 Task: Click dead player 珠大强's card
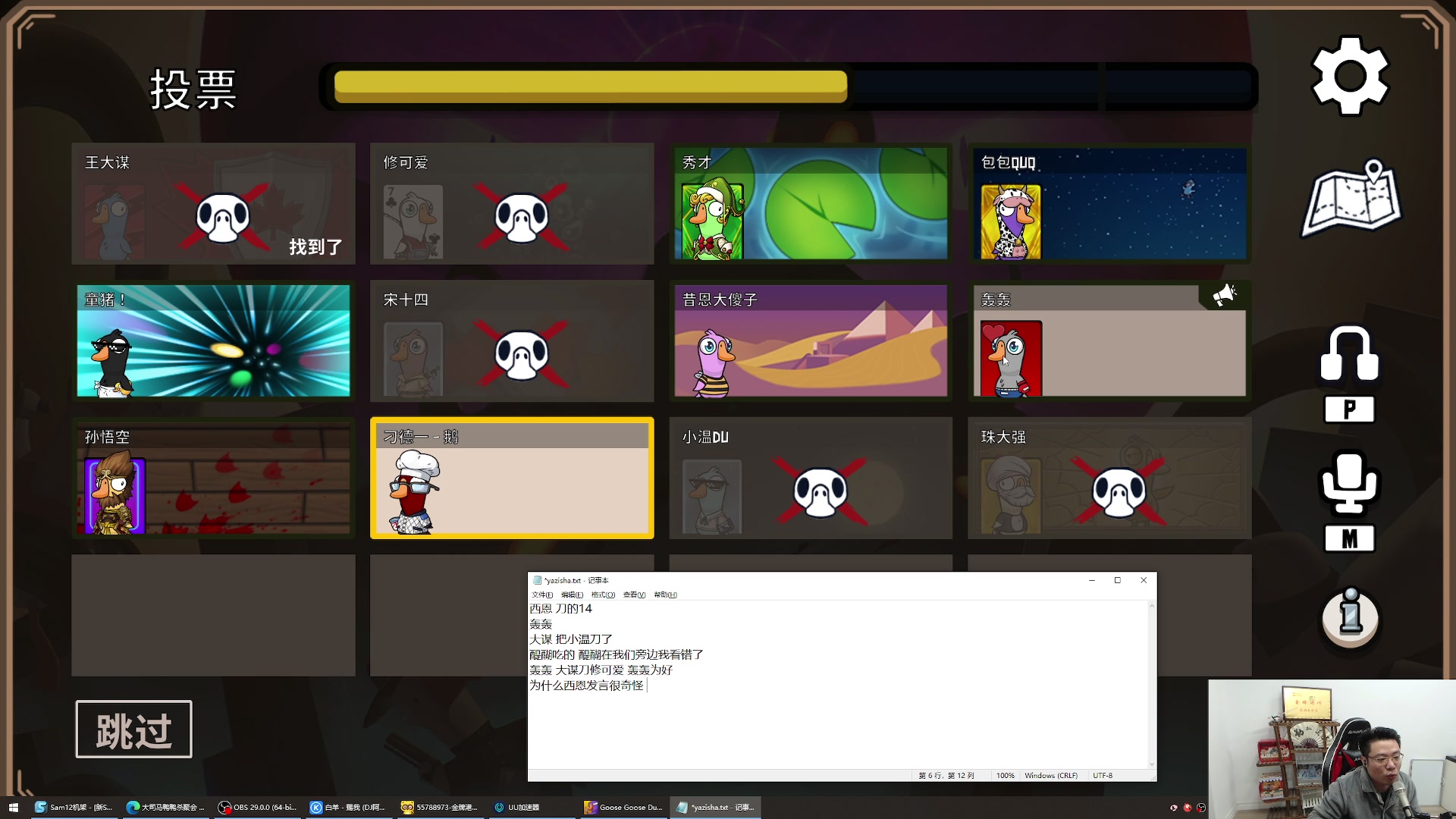pyautogui.click(x=1109, y=478)
